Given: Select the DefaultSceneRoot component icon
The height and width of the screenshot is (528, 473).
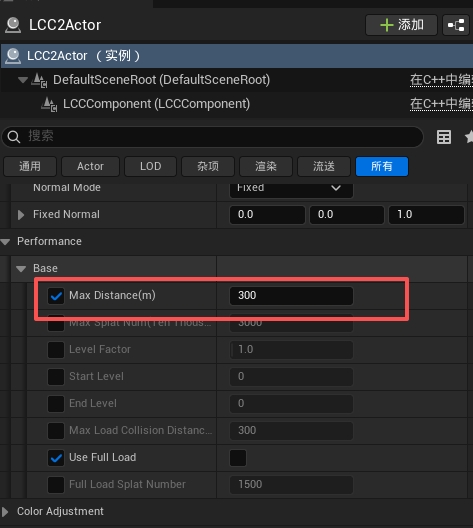Looking at the screenshot, I should [39, 80].
